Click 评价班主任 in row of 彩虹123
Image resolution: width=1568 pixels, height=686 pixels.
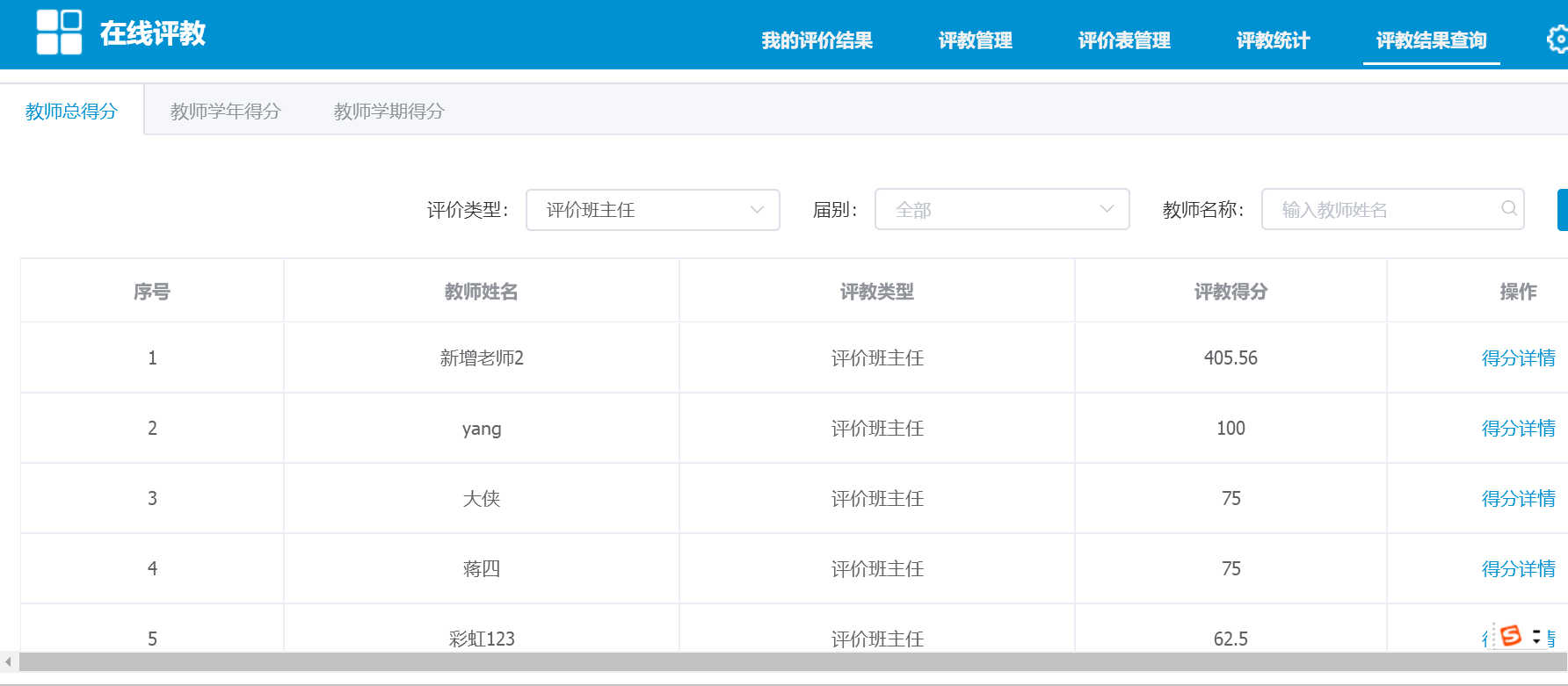point(877,639)
